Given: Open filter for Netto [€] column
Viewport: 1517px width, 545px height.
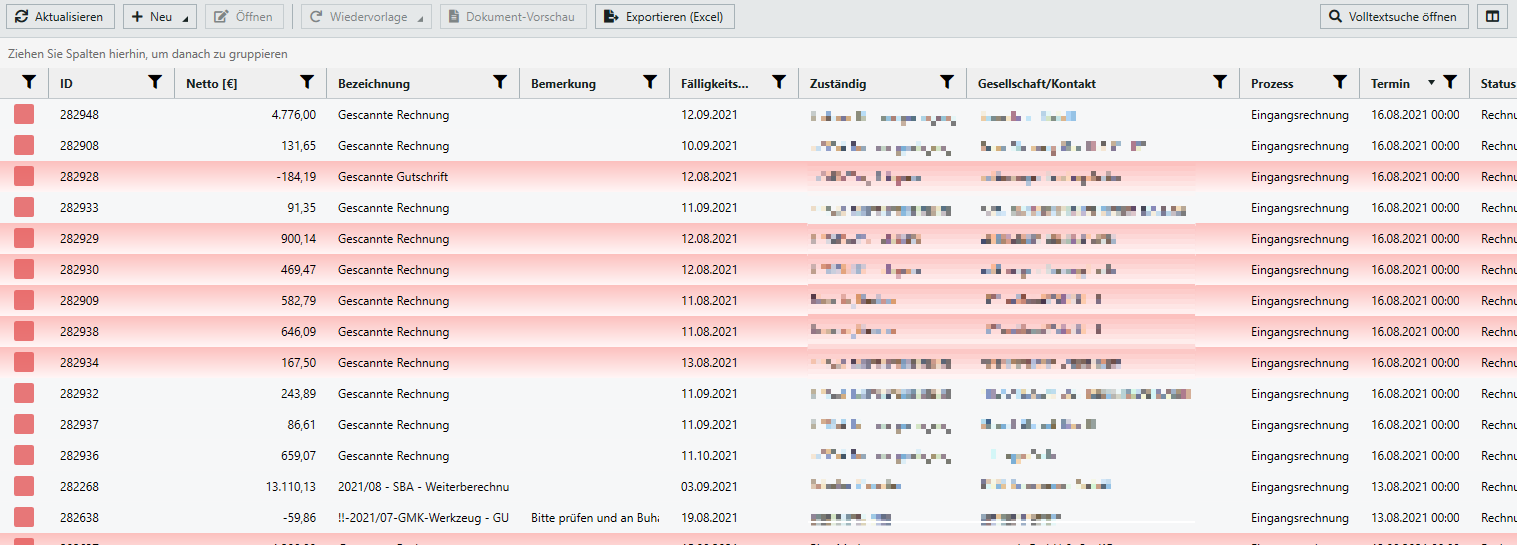Looking at the screenshot, I should [307, 83].
